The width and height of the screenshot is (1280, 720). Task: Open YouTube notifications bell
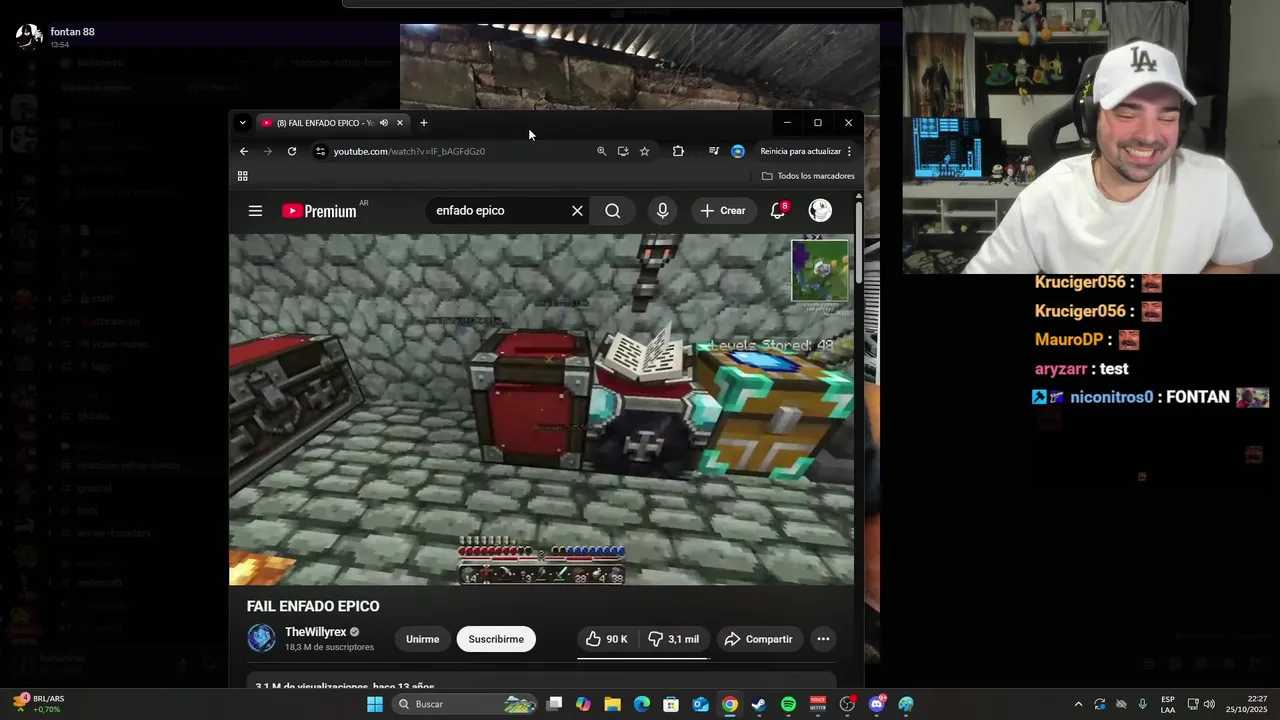[778, 211]
